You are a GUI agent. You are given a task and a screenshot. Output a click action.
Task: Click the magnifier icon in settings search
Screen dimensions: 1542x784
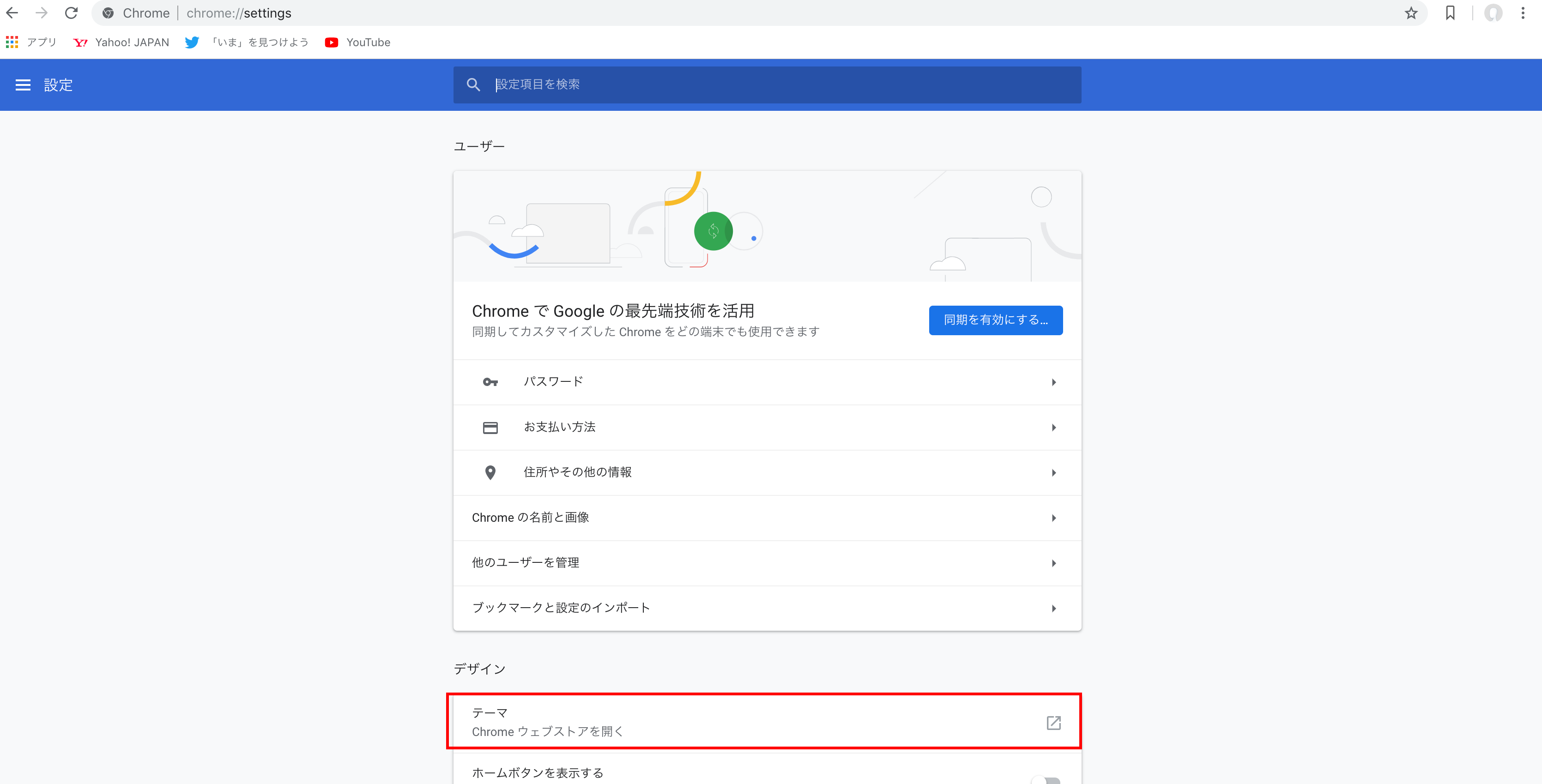tap(473, 84)
